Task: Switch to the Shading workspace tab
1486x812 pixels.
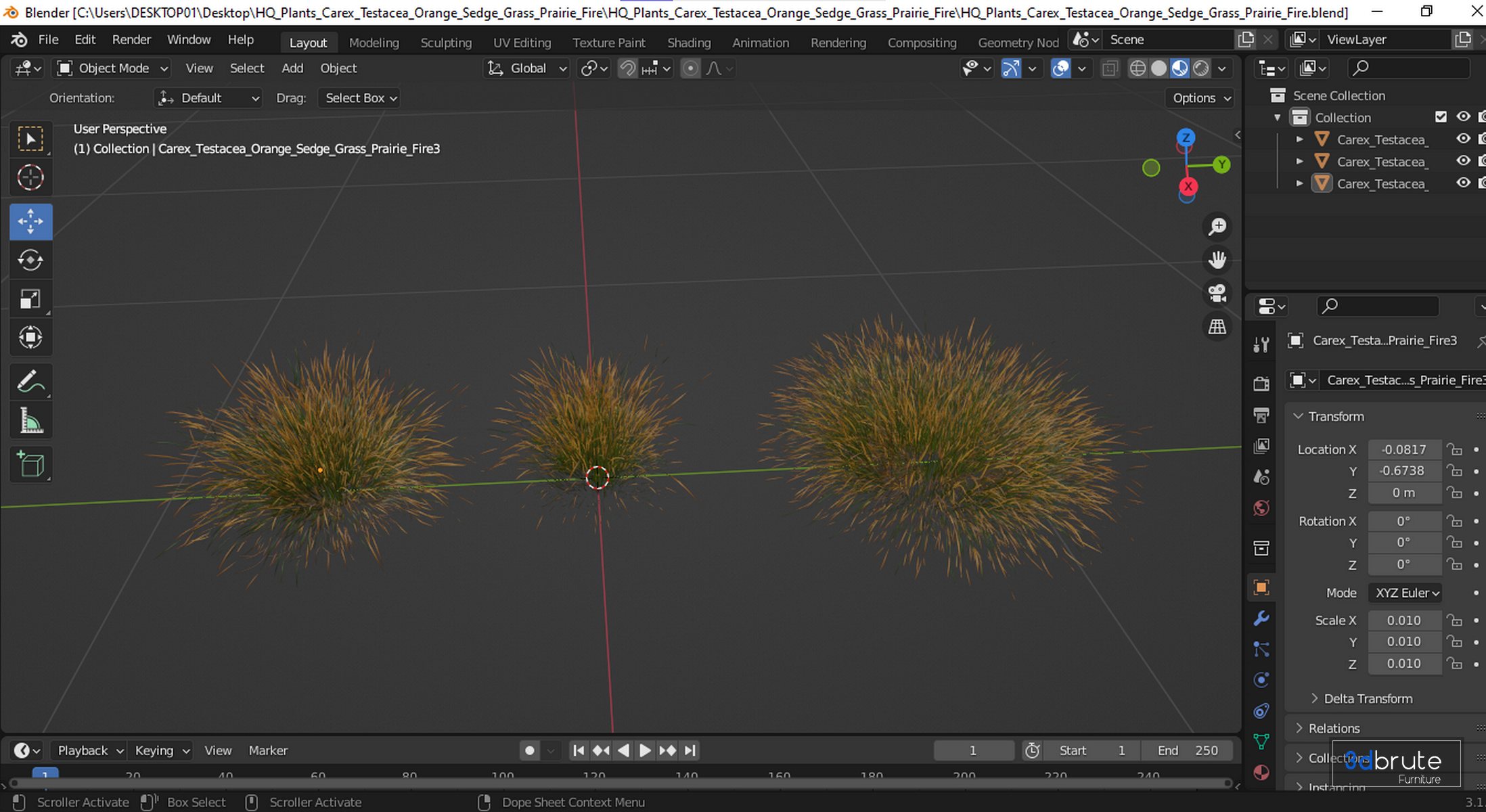Action: [689, 43]
